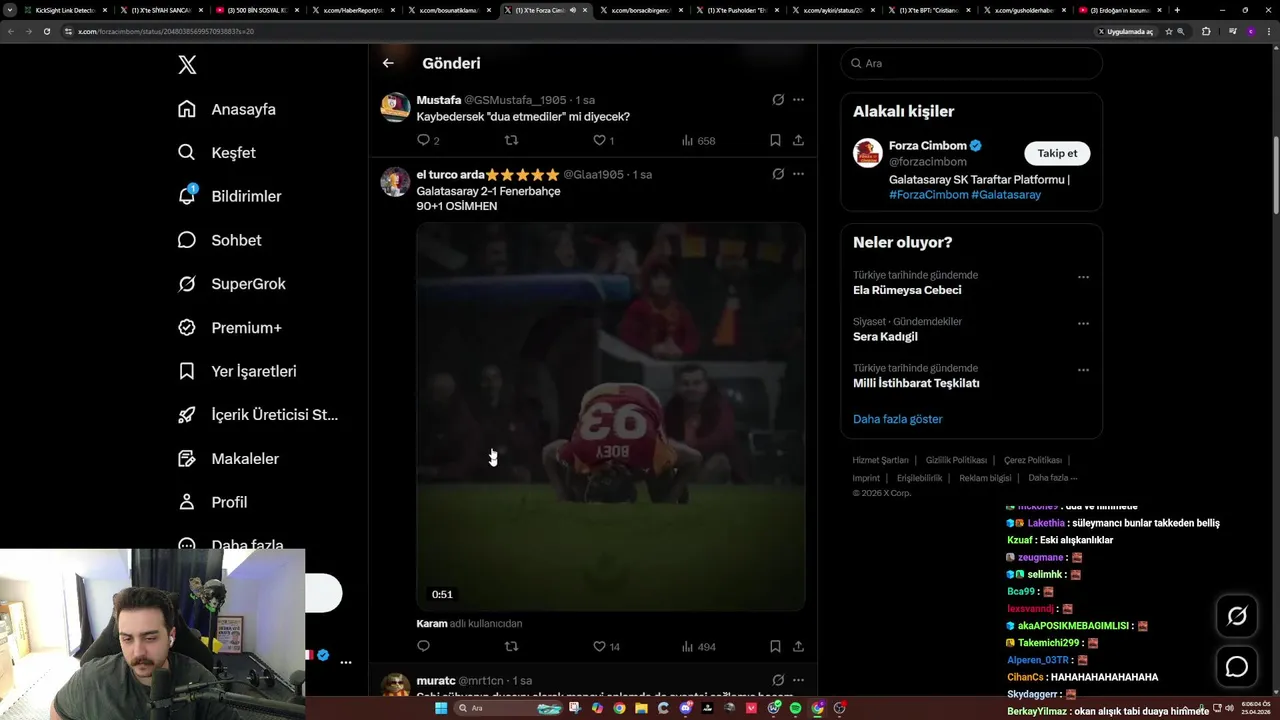
Task: Open the X logo home link
Action: click(x=187, y=65)
